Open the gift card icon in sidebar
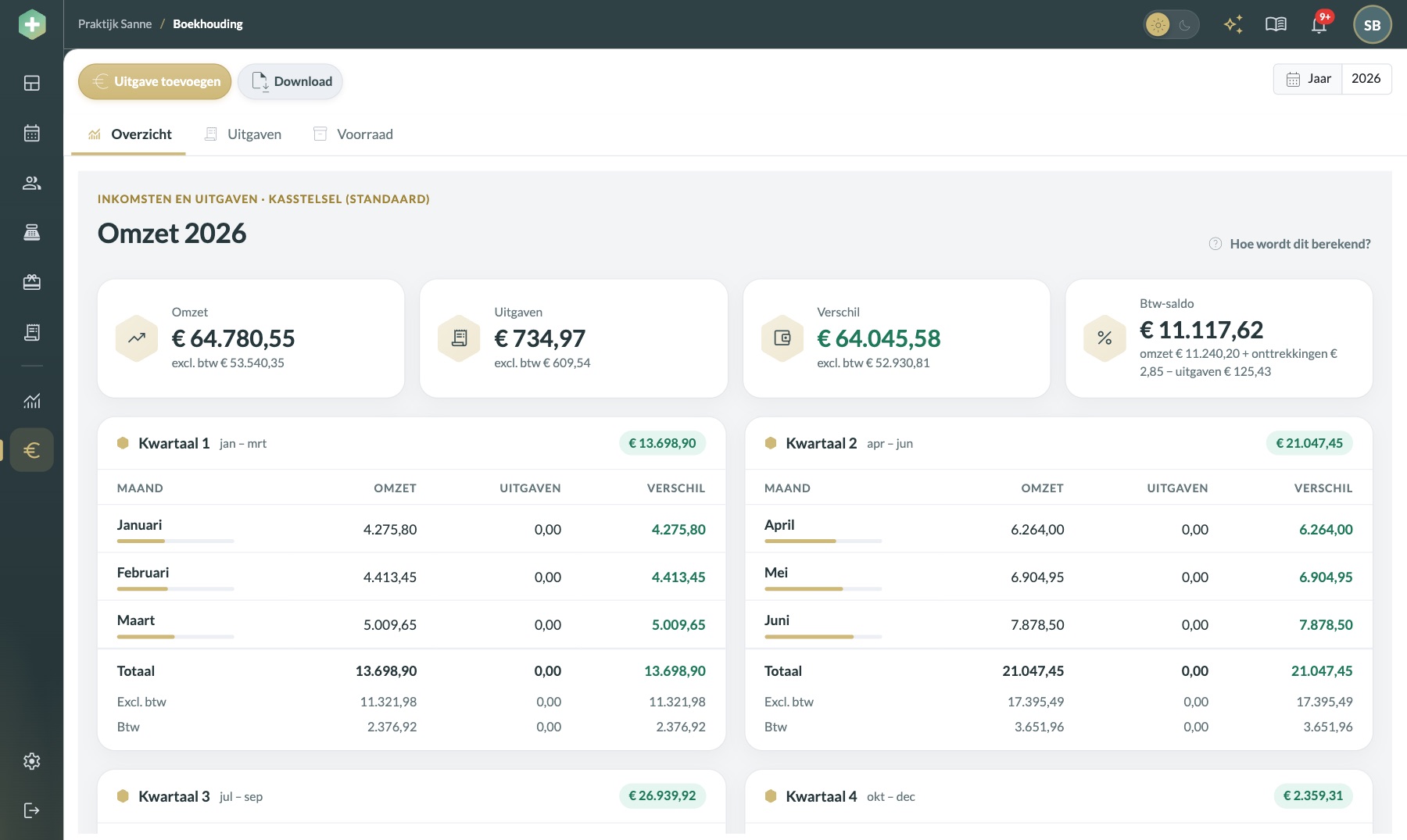This screenshot has height=840, width=1407. [32, 282]
